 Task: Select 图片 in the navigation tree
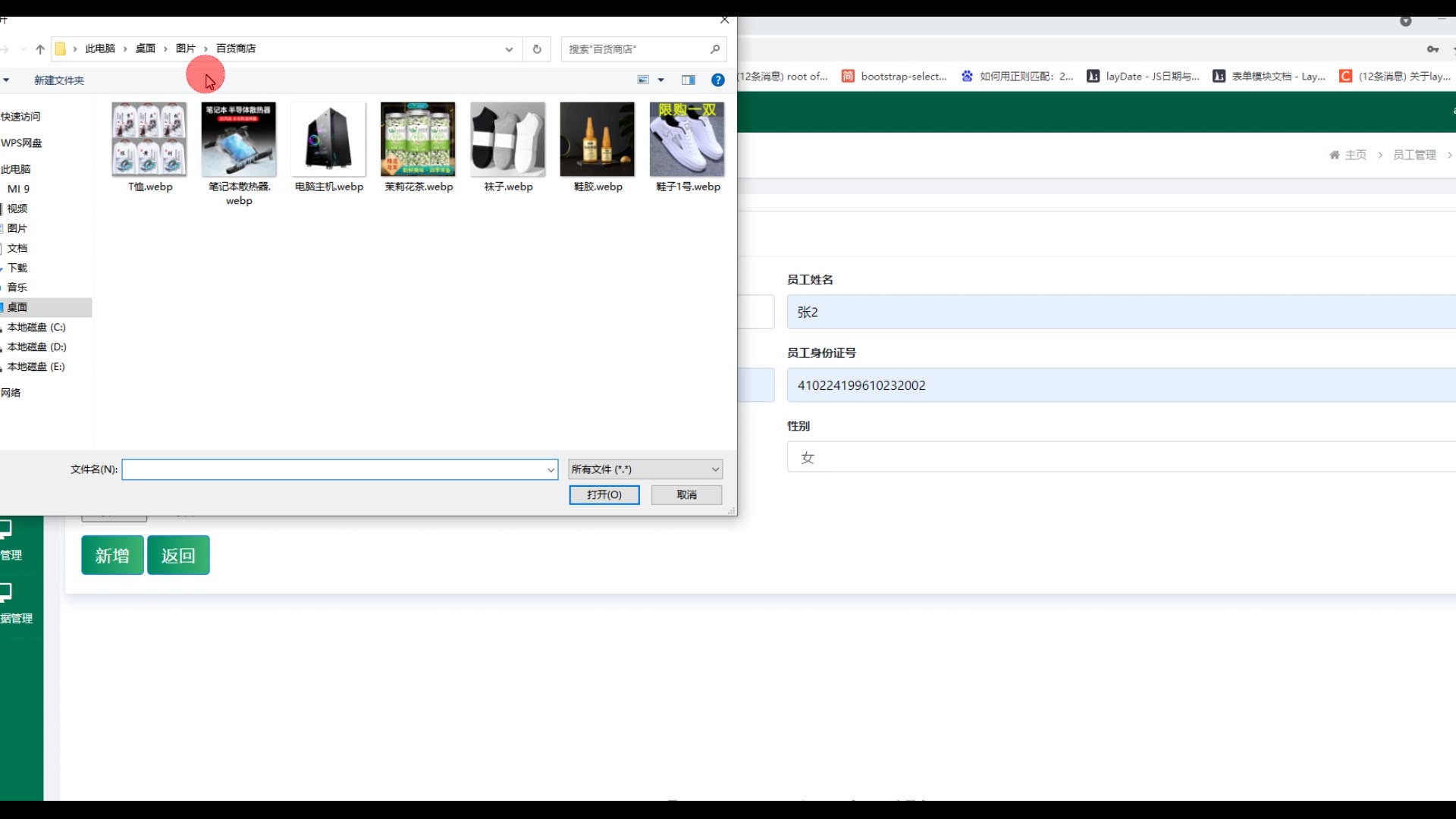pyautogui.click(x=17, y=228)
